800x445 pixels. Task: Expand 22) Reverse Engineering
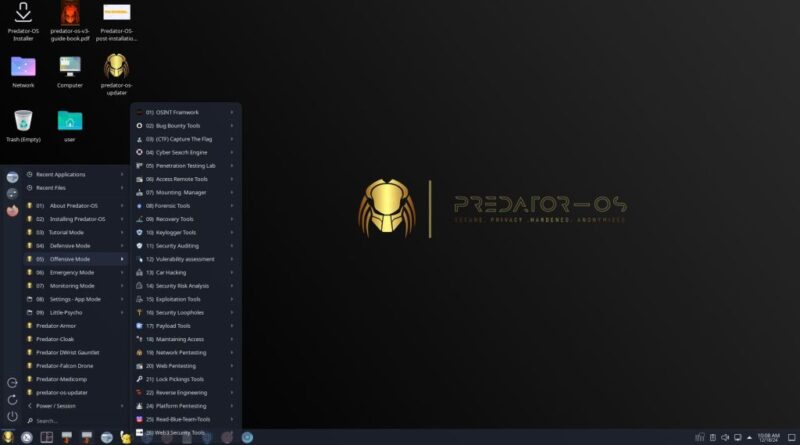(186, 392)
